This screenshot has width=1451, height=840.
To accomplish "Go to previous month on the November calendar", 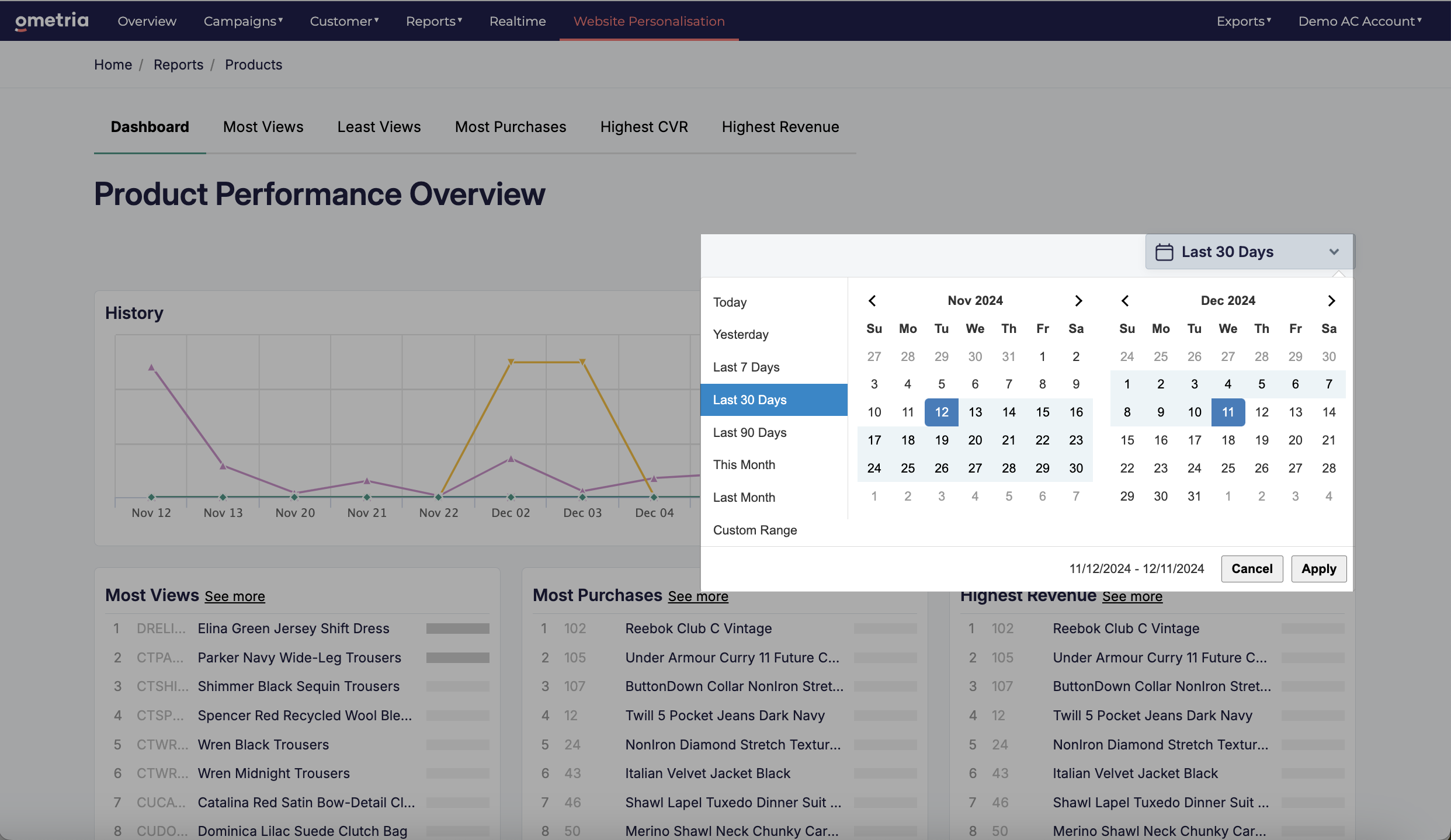I will point(872,300).
